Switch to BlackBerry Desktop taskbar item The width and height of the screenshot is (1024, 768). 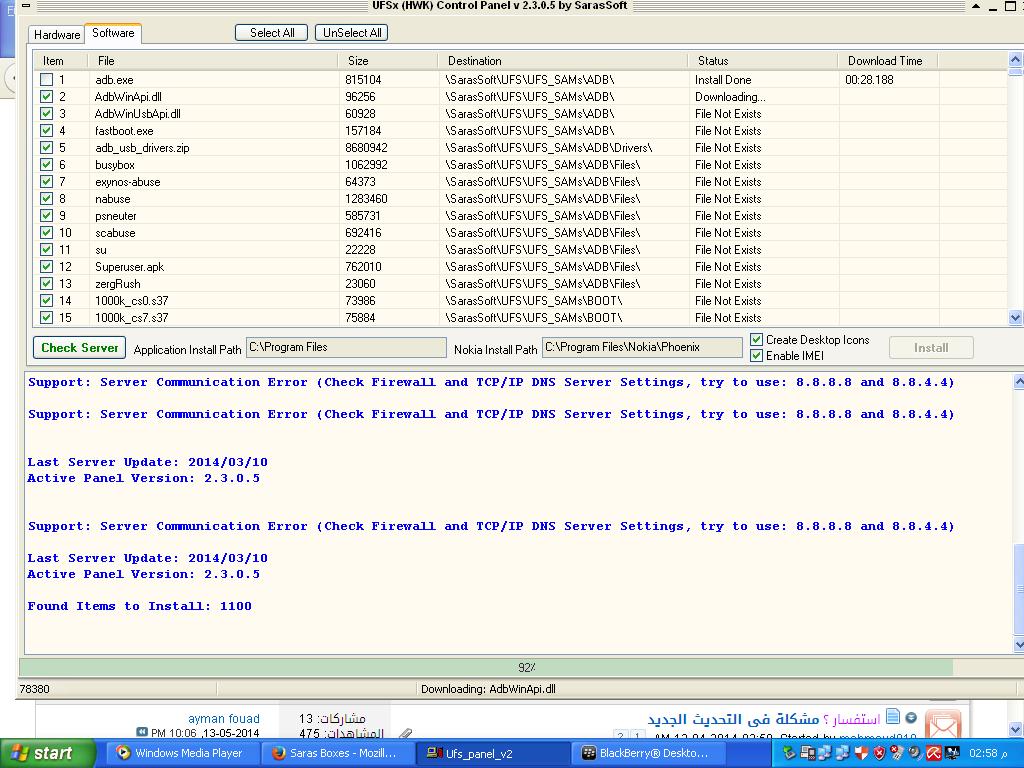pyautogui.click(x=648, y=753)
